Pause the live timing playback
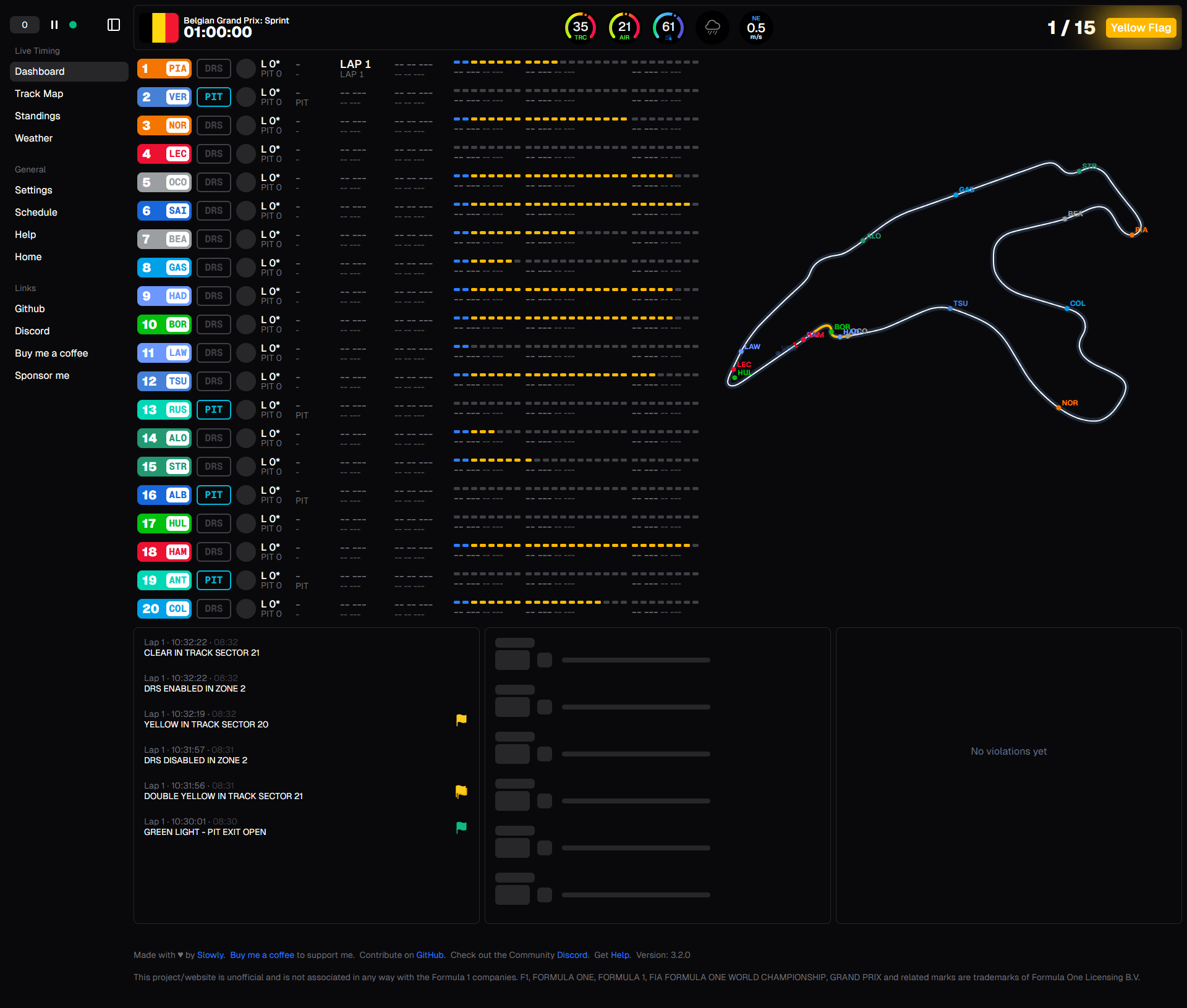 pyautogui.click(x=54, y=25)
